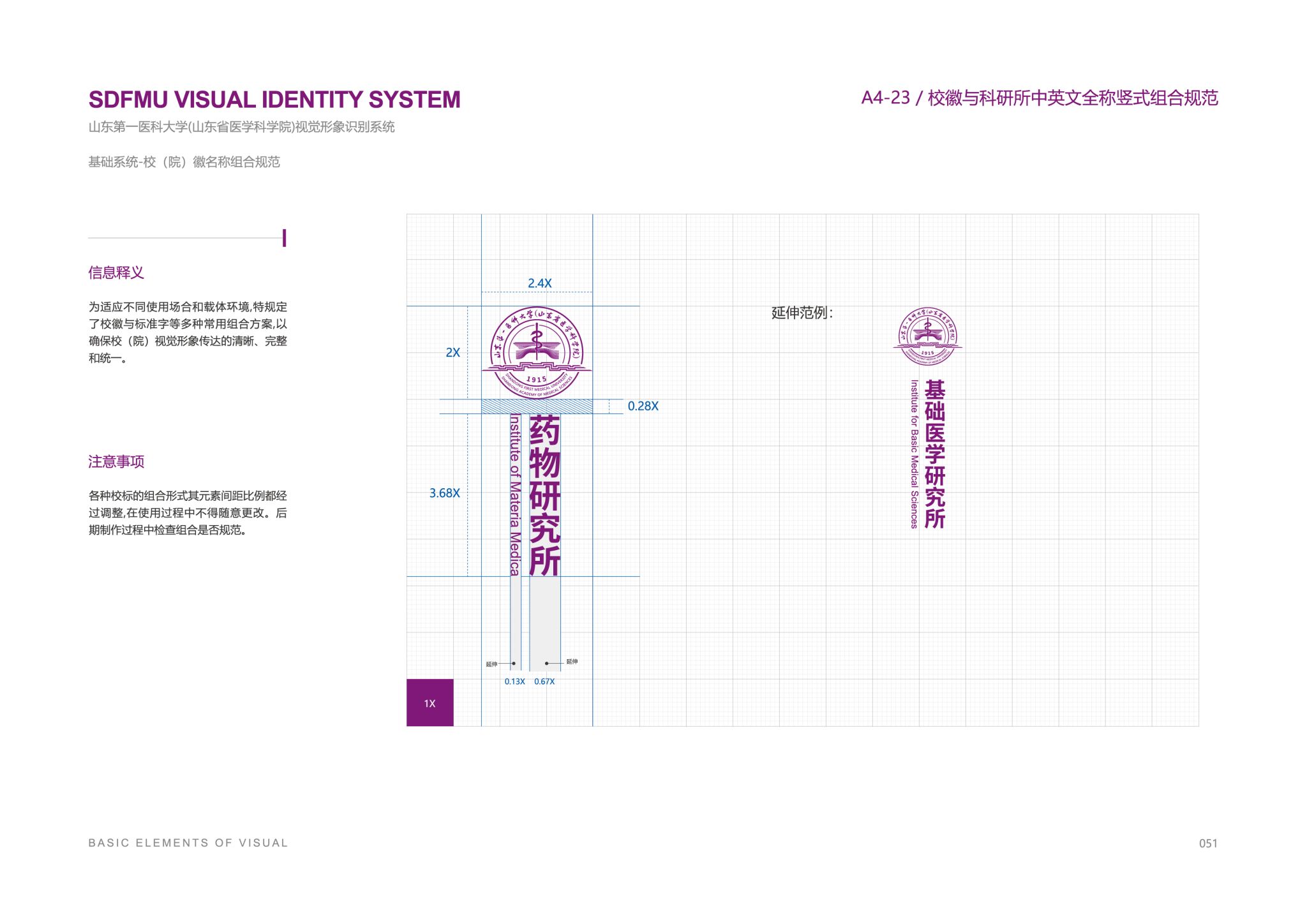This screenshot has height=924, width=1307.
Task: Click the SDFMU VISUAL IDENTITY SYSTEM title
Action: click(x=274, y=100)
